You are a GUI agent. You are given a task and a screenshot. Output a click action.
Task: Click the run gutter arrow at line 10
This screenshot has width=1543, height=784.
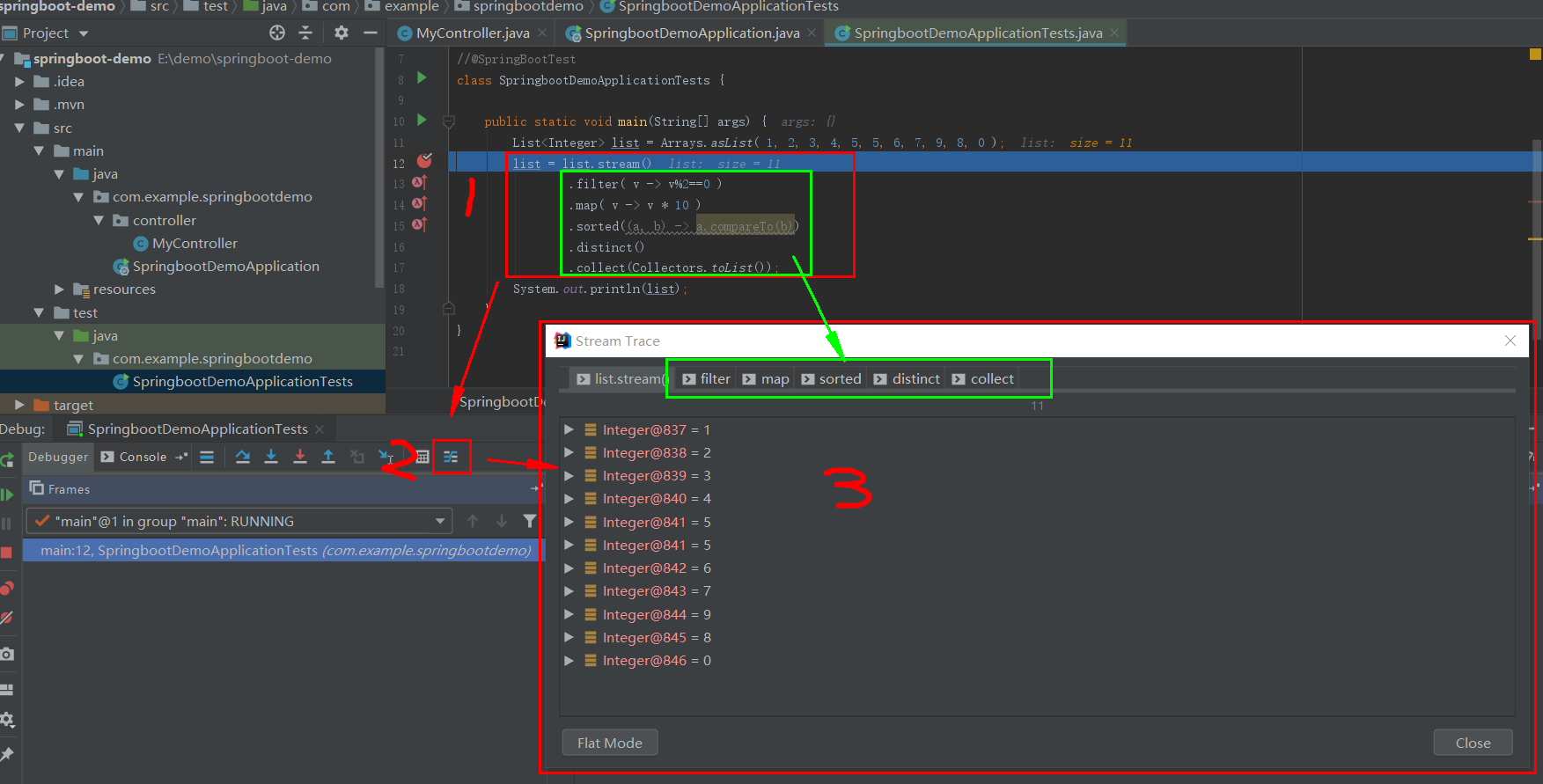coord(422,121)
